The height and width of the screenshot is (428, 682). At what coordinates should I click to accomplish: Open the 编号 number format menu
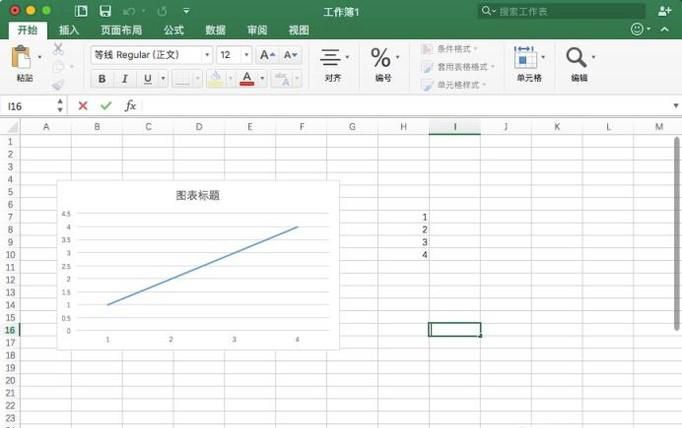coord(384,65)
